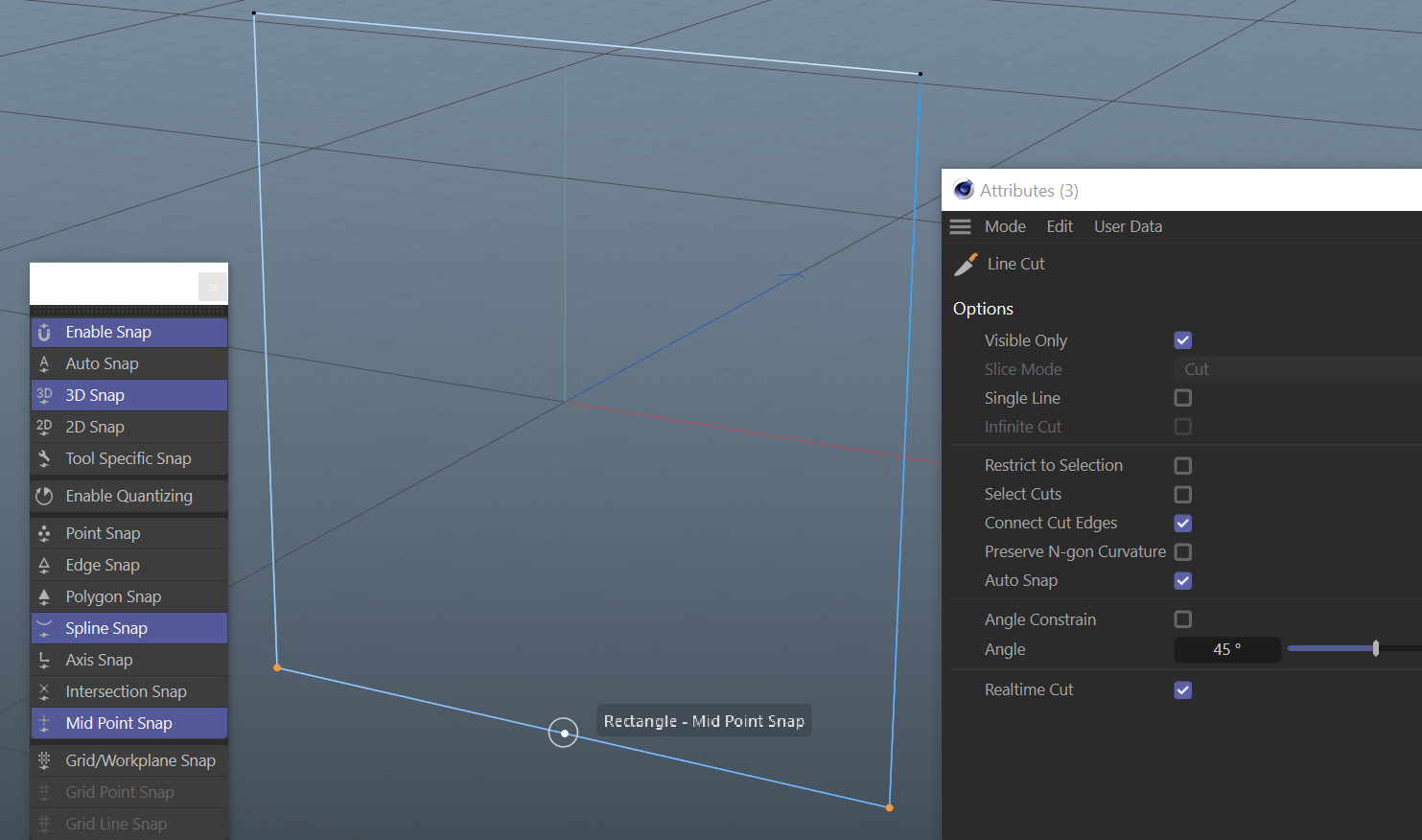Click the Polygon Snap icon
Screen dimensions: 1422x840
(x=44, y=596)
